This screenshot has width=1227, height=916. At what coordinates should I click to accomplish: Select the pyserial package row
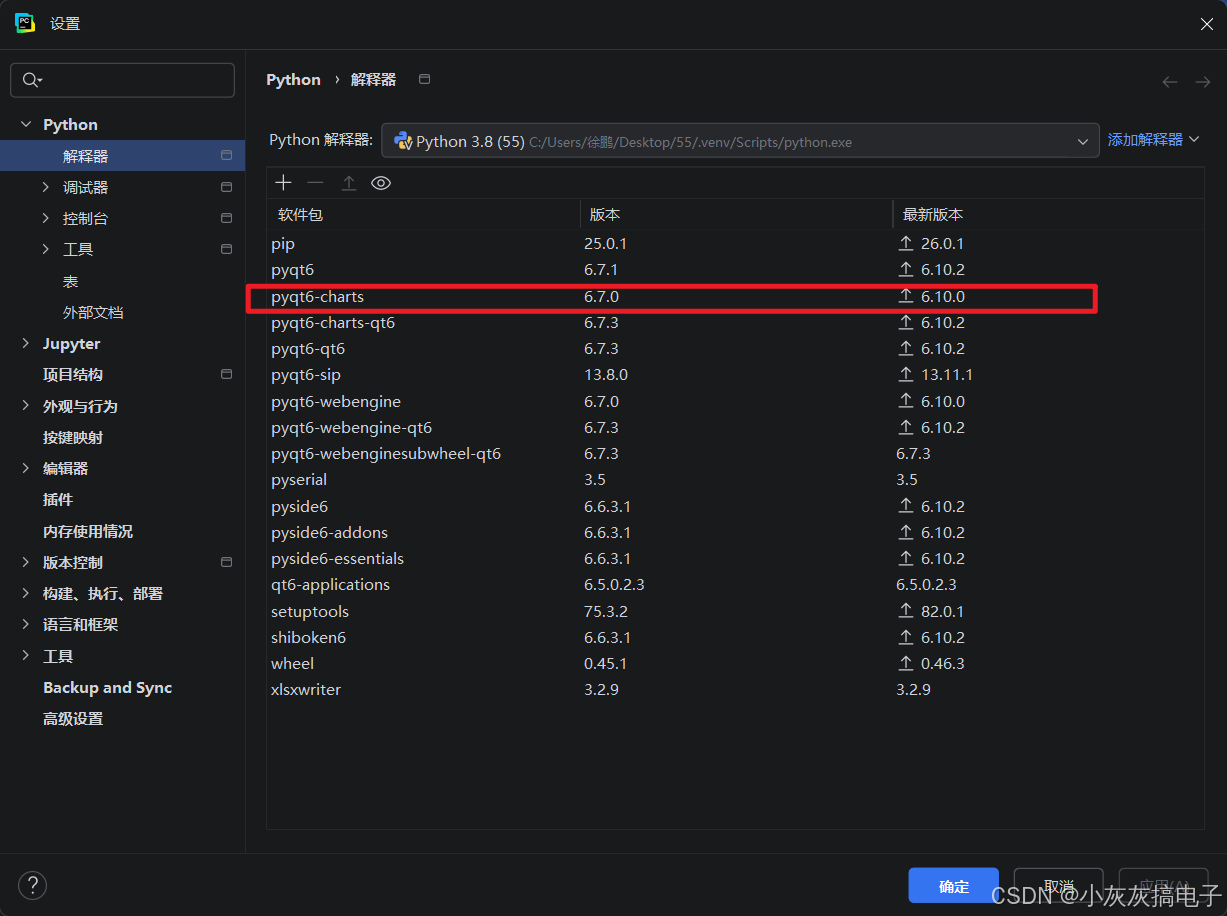click(x=735, y=479)
